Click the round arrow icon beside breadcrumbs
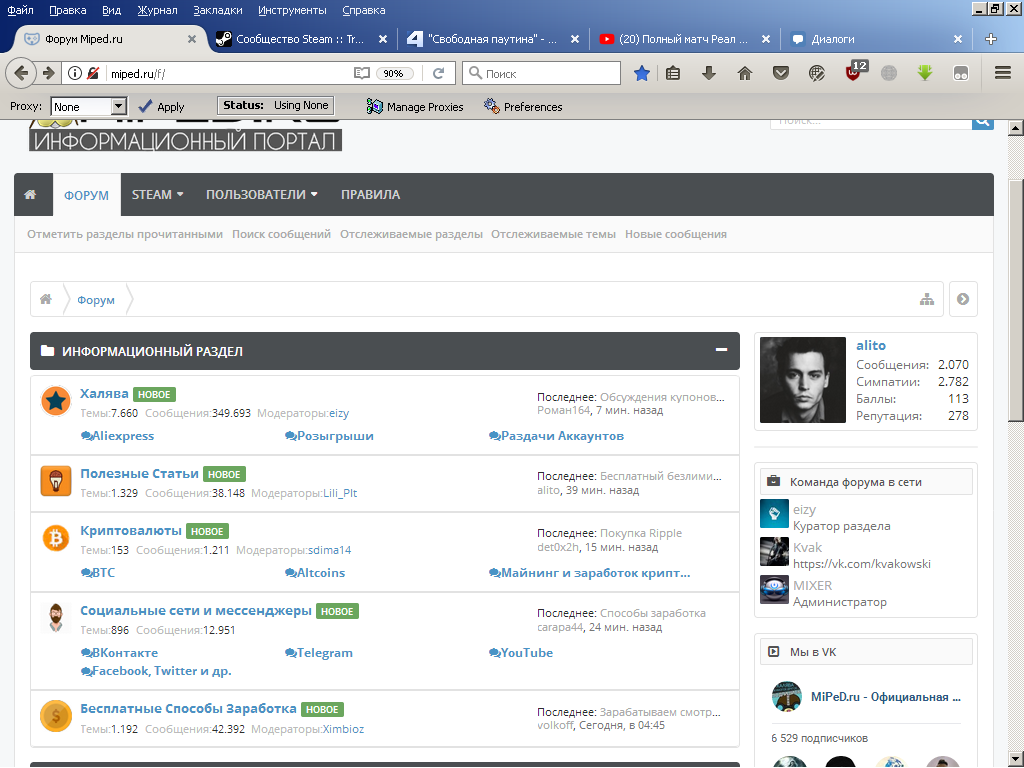1024x768 pixels. (x=963, y=299)
